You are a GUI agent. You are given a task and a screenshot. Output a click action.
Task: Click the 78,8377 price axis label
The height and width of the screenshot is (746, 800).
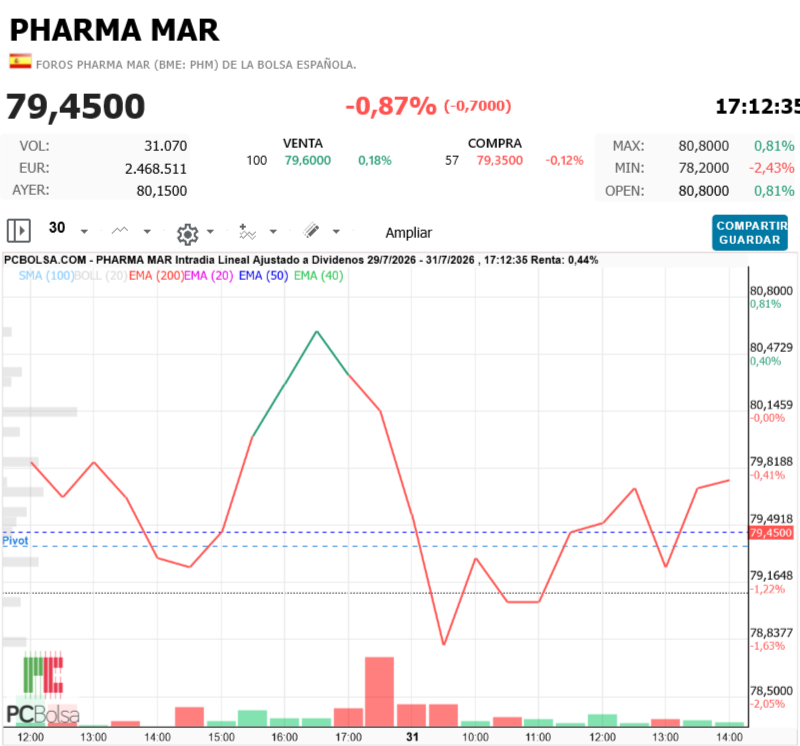point(771,633)
